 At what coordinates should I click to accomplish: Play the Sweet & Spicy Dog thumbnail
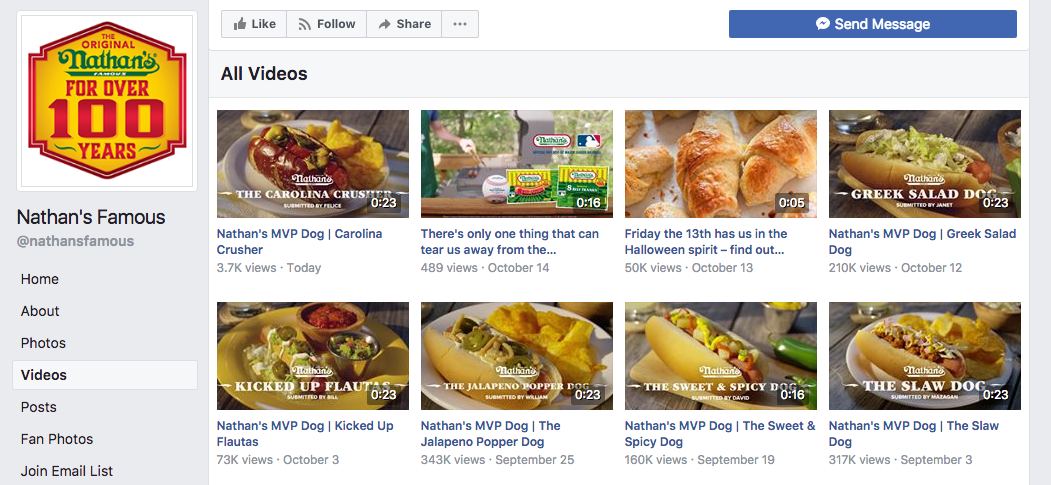pyautogui.click(x=721, y=356)
